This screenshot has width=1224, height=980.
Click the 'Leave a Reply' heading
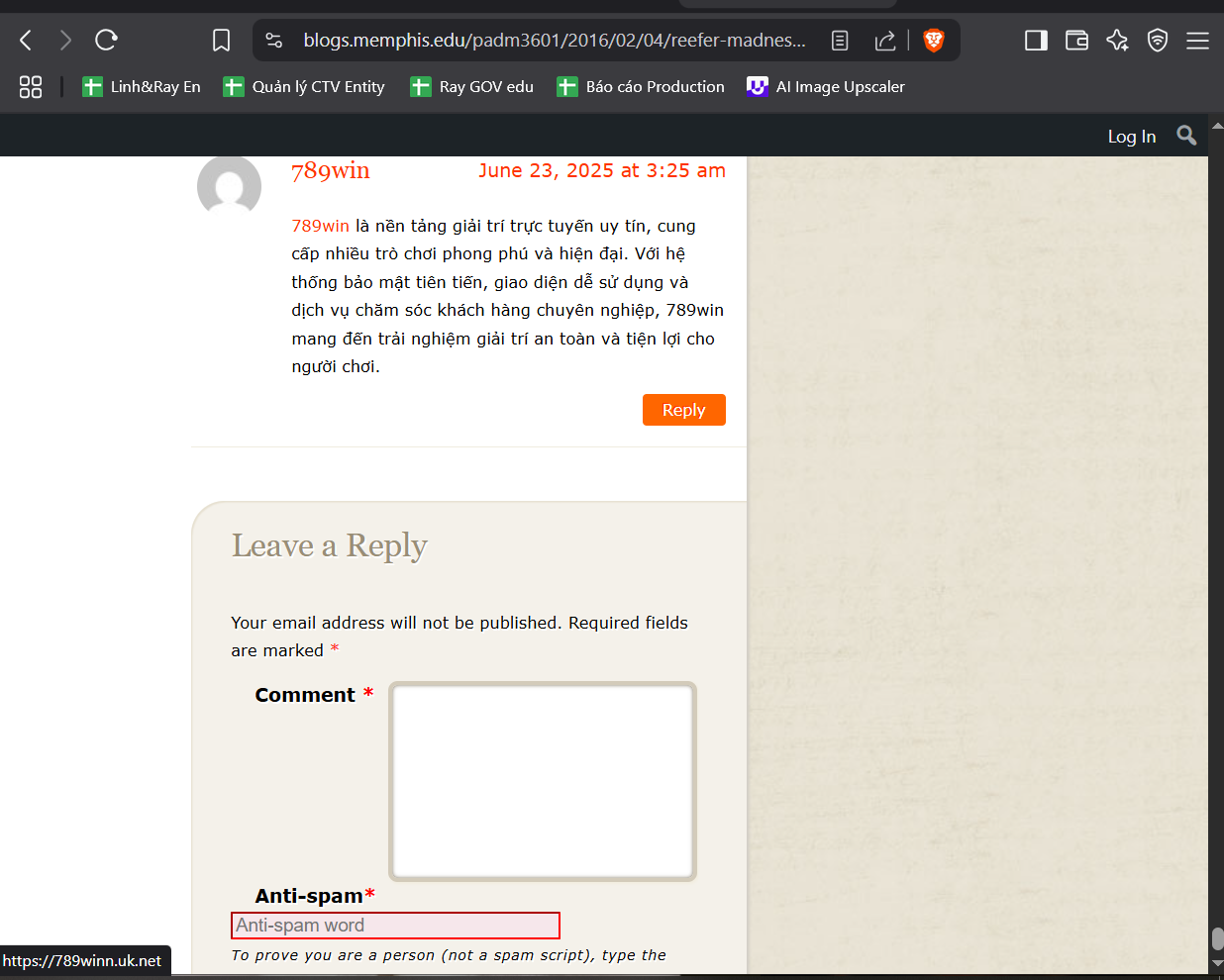click(x=330, y=545)
